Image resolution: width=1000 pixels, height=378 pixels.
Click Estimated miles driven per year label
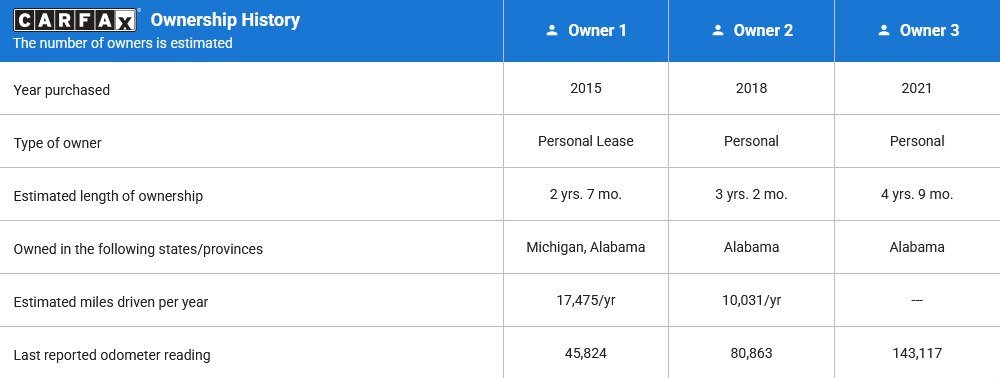pyautogui.click(x=110, y=302)
